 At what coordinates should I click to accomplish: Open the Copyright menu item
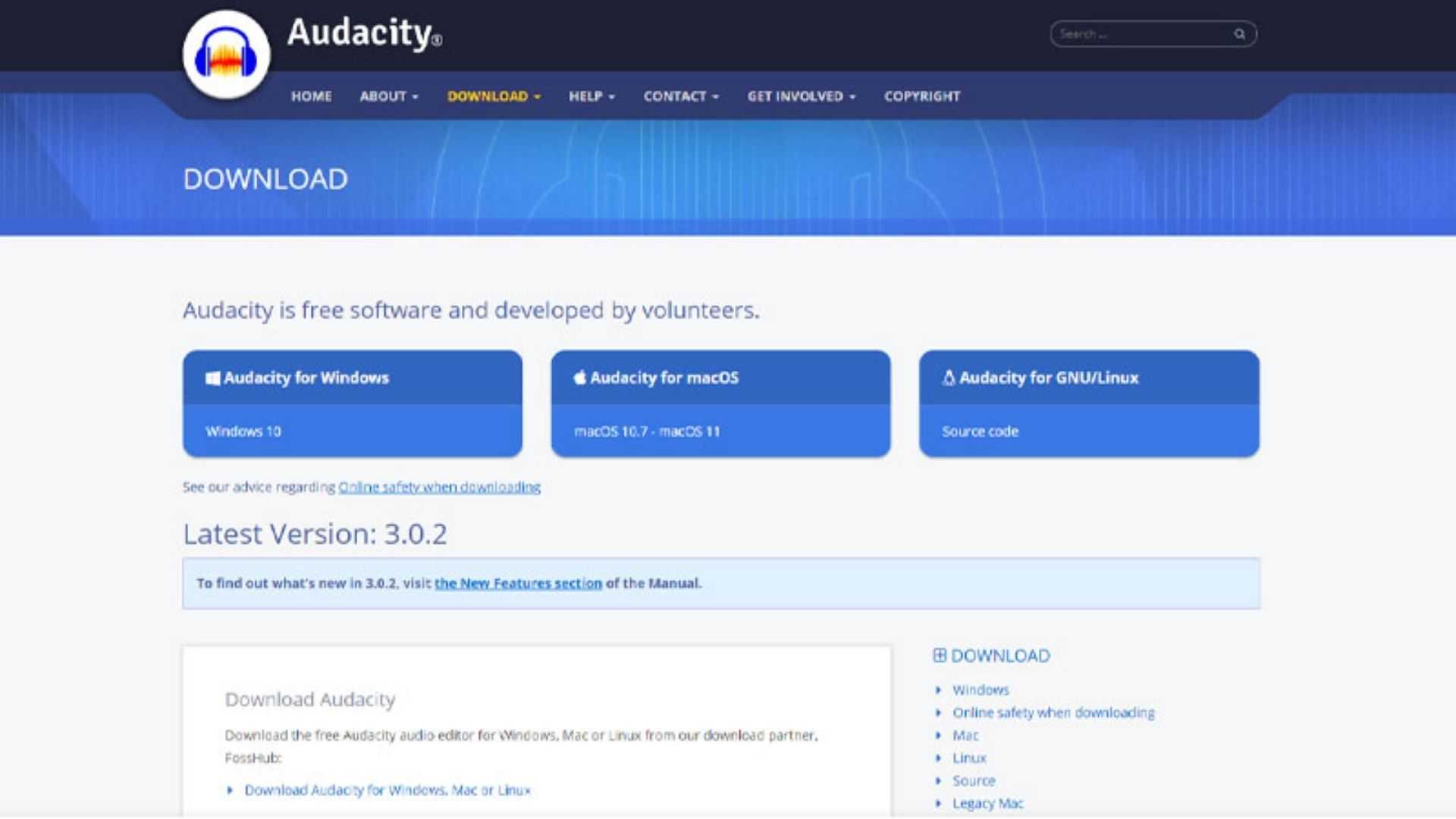click(x=921, y=96)
